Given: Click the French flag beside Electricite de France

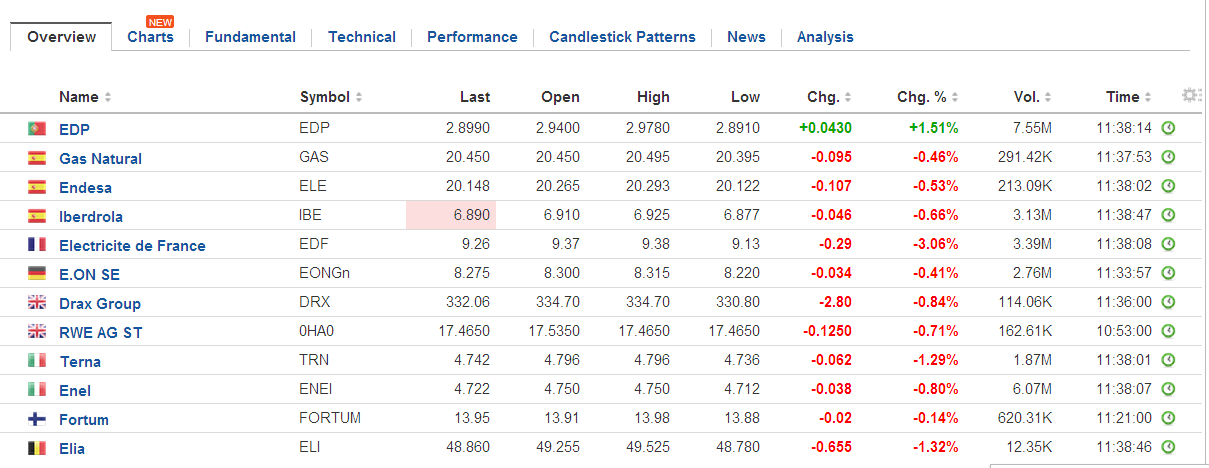Looking at the screenshot, I should click(x=37, y=245).
